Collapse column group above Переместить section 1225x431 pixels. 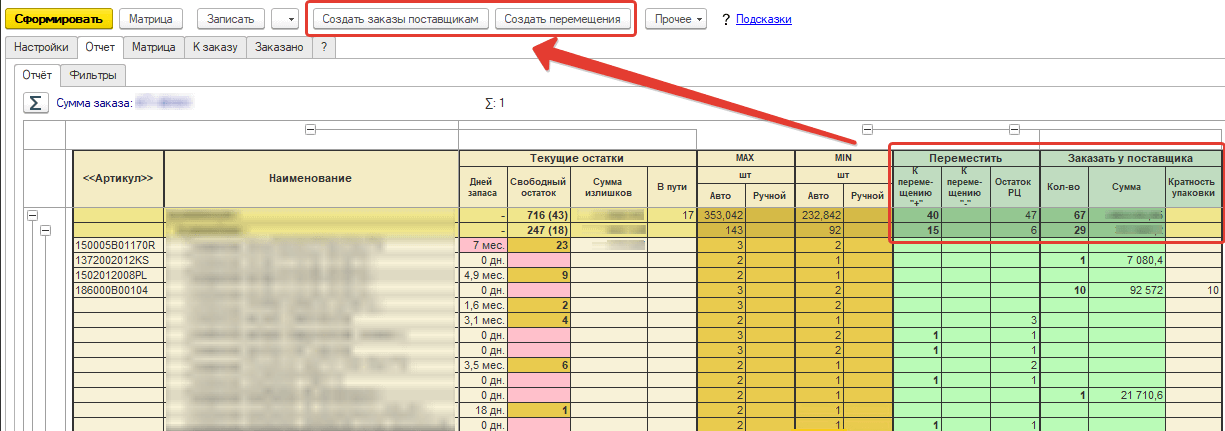(866, 128)
